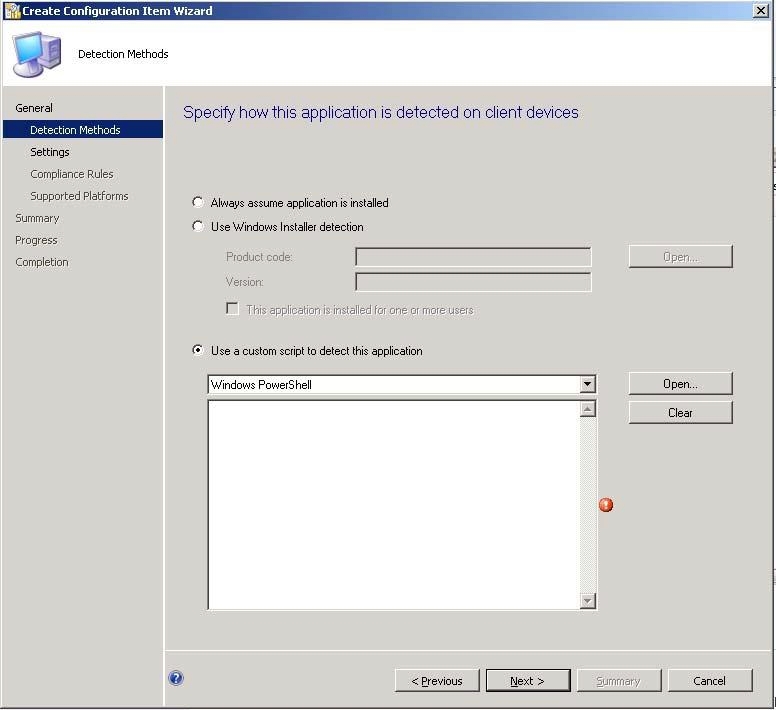Screen dimensions: 776x710
Task: Click the Product code input field
Action: point(473,257)
